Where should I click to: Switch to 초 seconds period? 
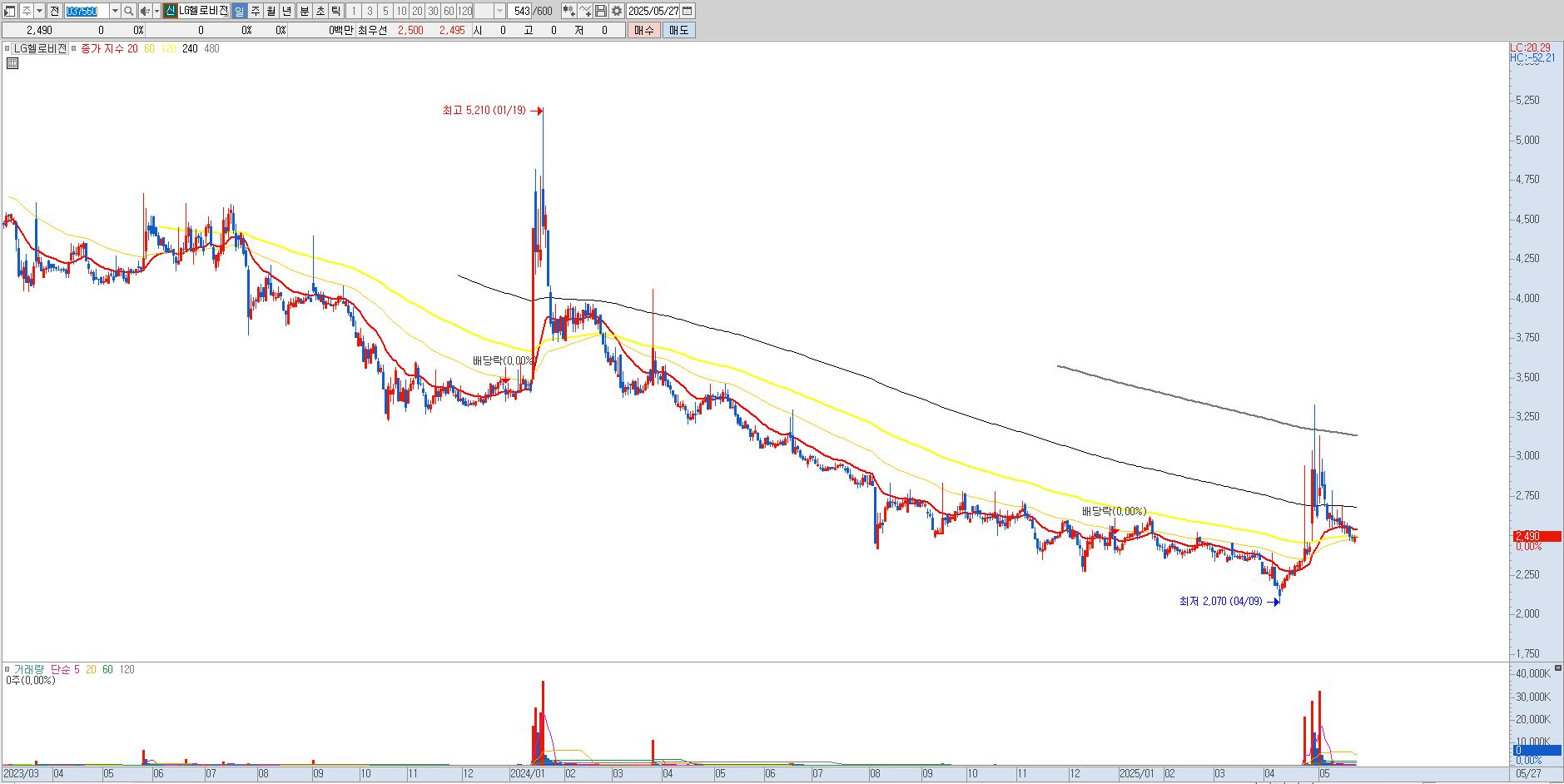pyautogui.click(x=320, y=11)
